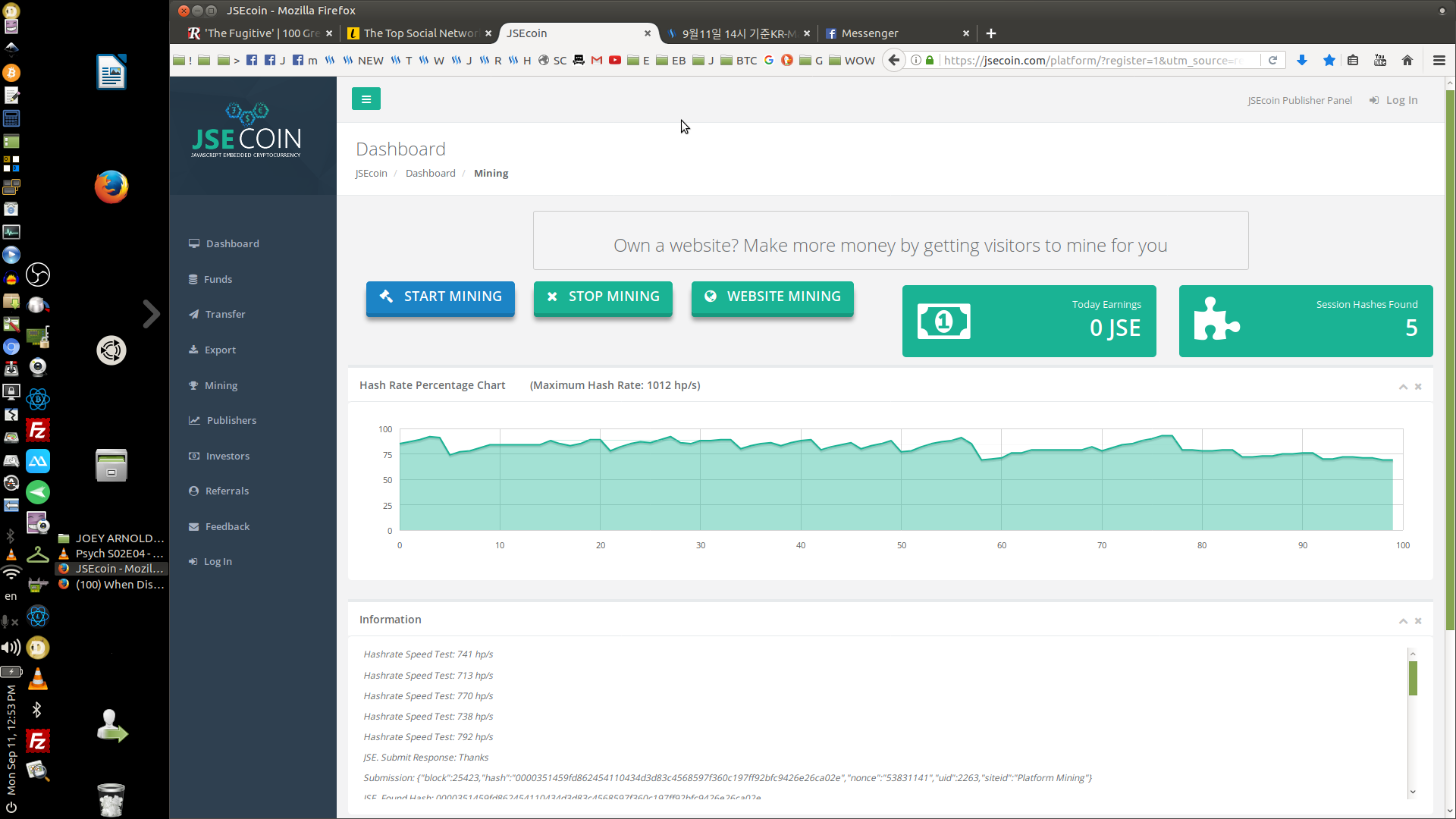Click the WEBSITE MINING button
1456x819 pixels.
(773, 297)
